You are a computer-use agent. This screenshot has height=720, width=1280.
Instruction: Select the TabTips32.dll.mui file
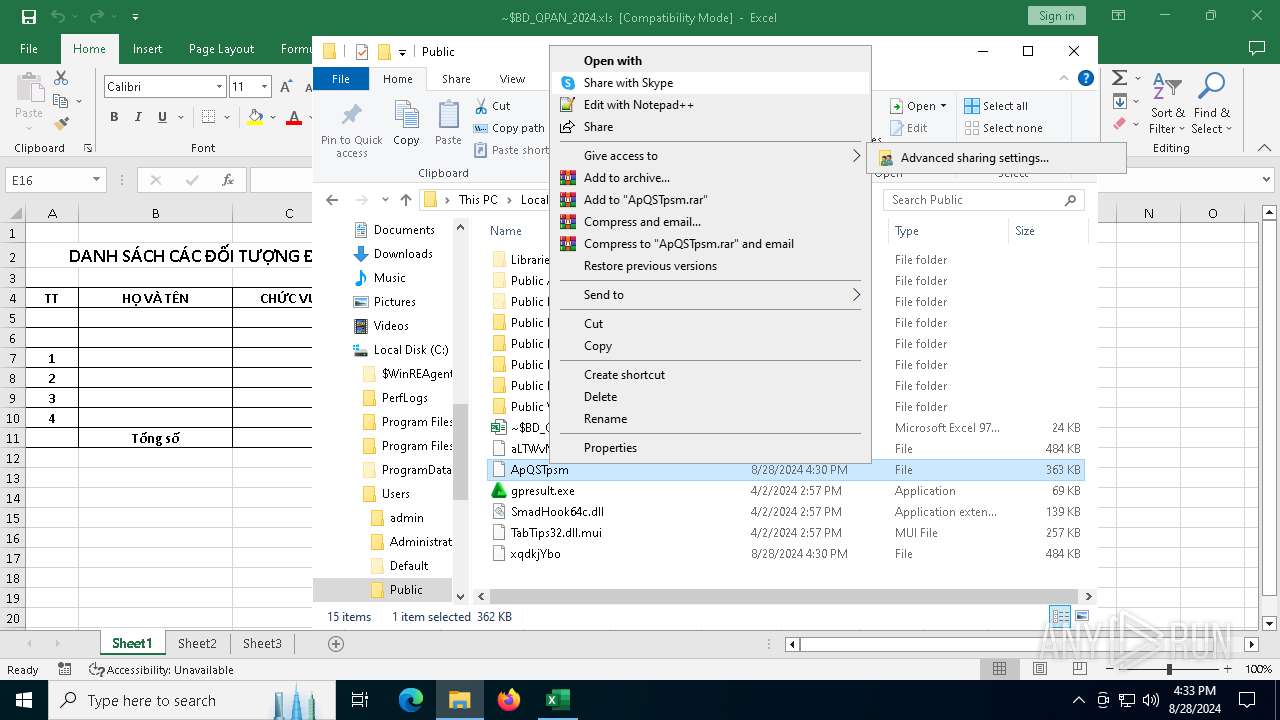(556, 533)
